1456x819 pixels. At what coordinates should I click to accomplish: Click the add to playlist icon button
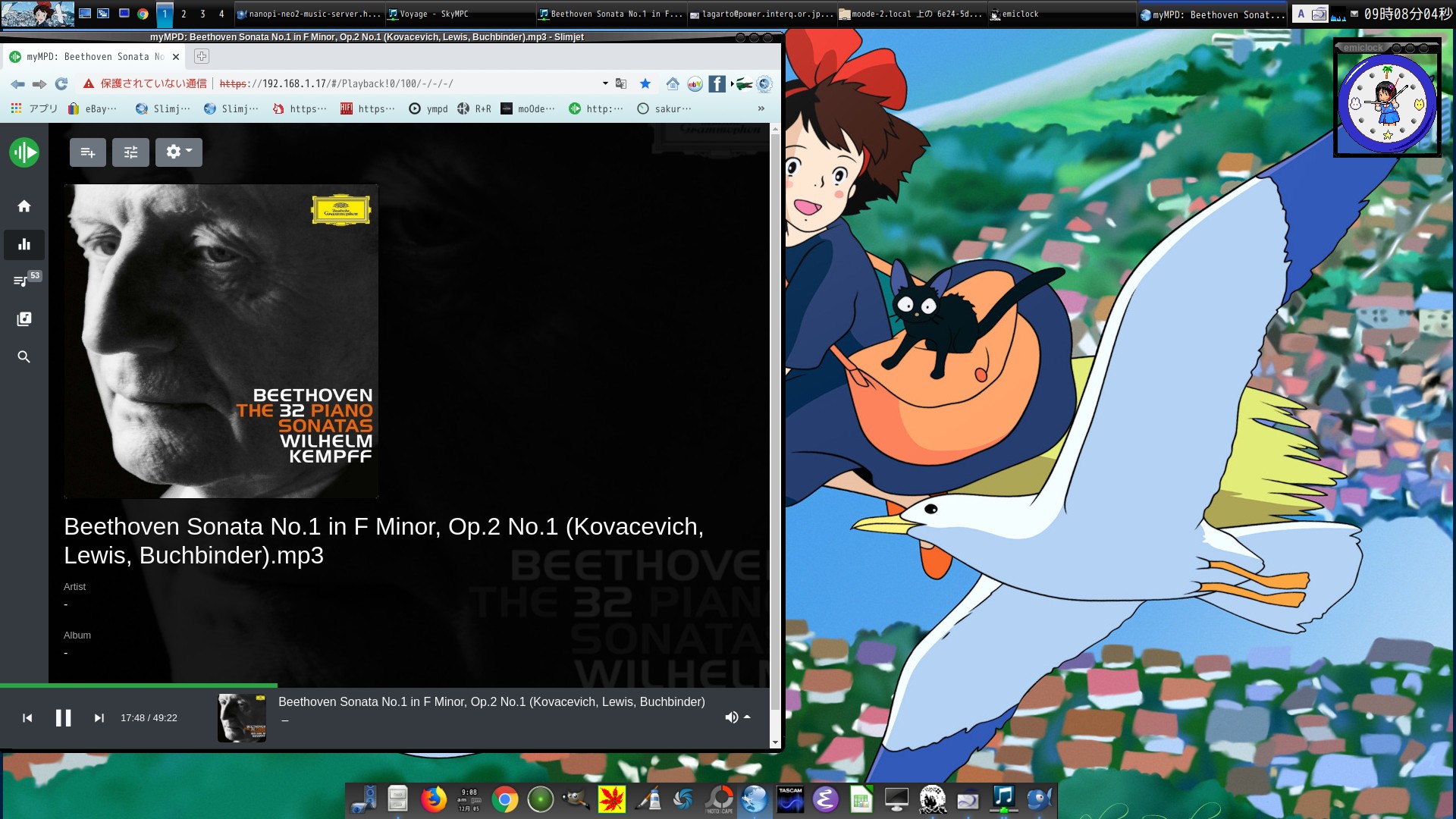coord(88,152)
